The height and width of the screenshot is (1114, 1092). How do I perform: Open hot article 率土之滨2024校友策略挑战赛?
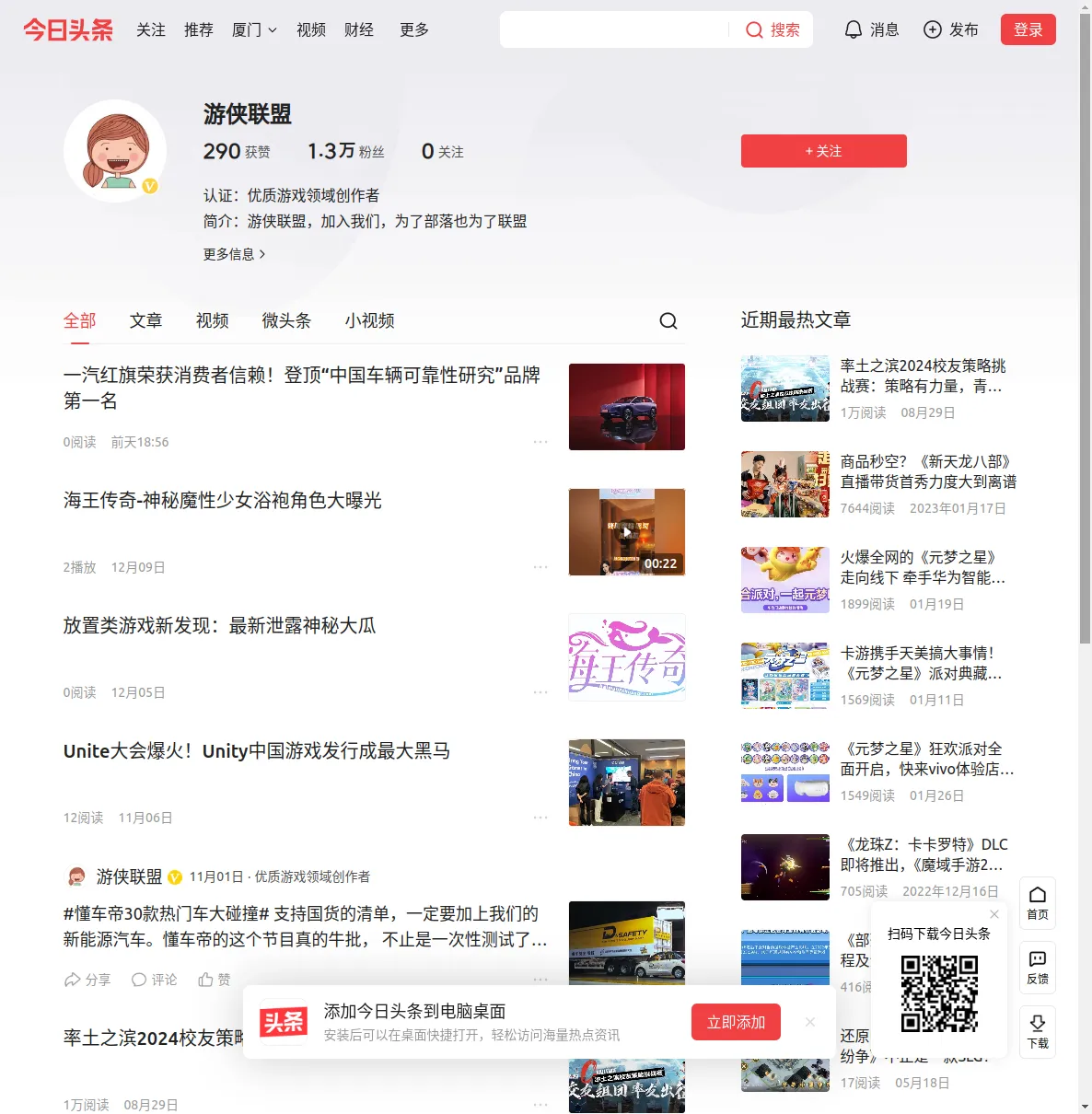coord(924,376)
